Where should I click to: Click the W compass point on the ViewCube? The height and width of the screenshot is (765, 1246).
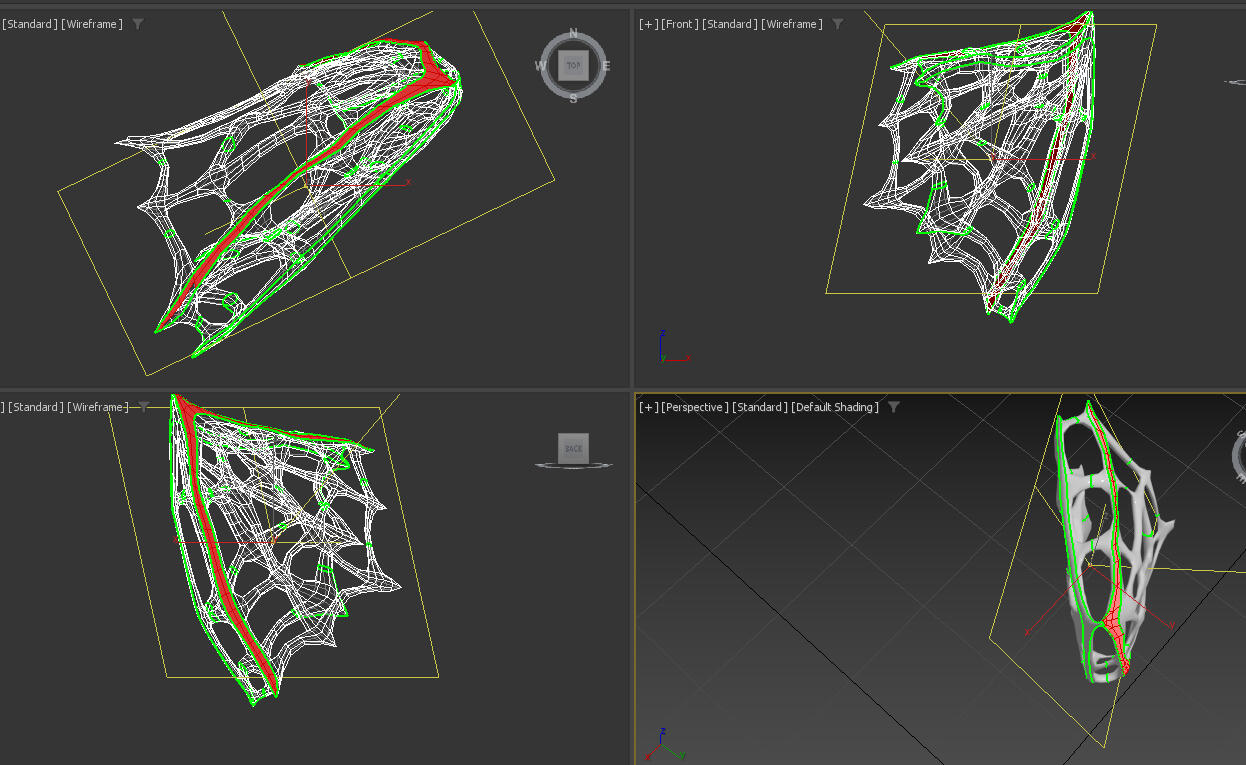[x=540, y=66]
